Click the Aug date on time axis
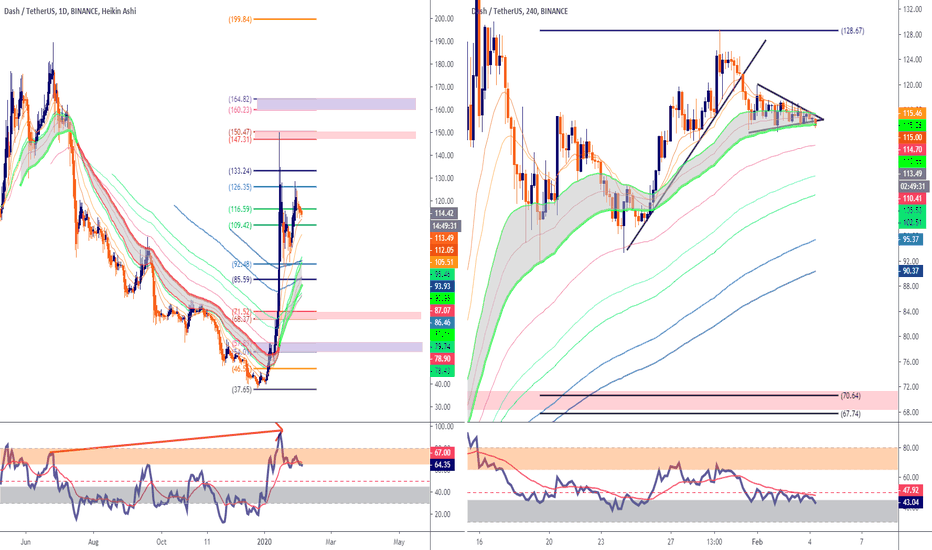The height and width of the screenshot is (550, 932). (93, 542)
